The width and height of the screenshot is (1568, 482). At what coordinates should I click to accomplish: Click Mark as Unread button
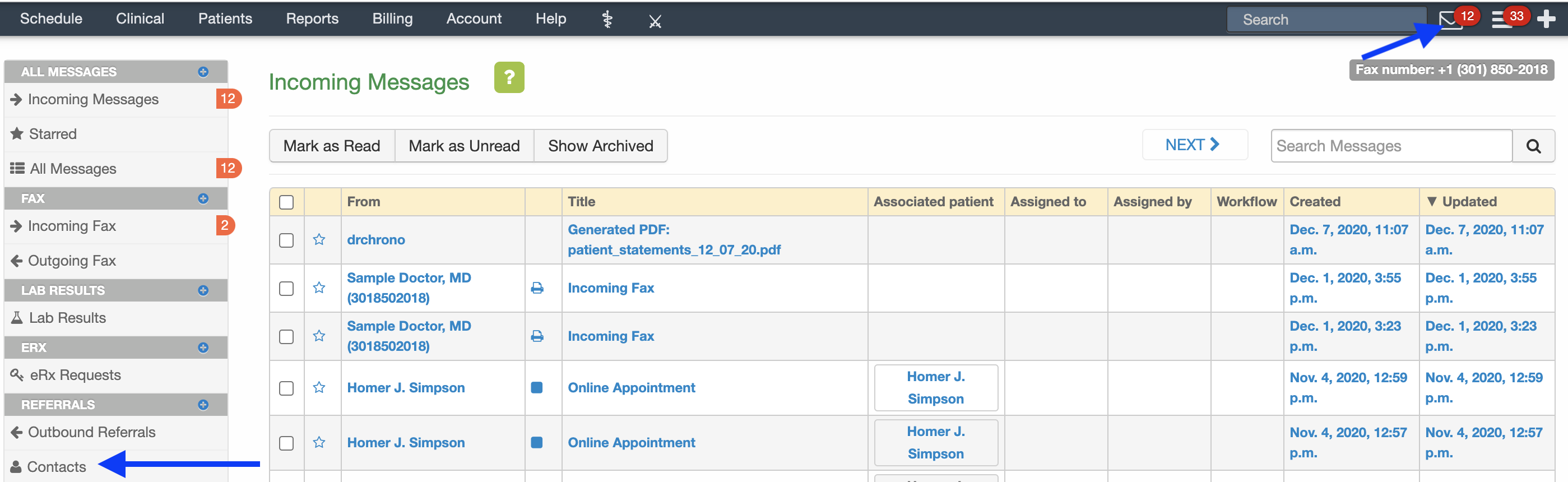click(465, 146)
